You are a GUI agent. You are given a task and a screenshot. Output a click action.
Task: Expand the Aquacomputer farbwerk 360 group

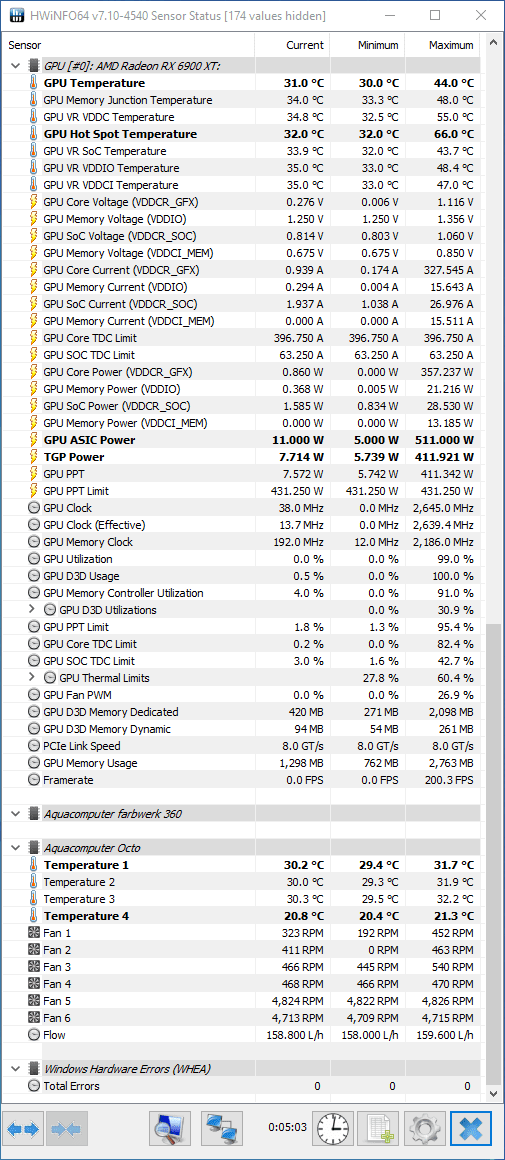coord(15,814)
